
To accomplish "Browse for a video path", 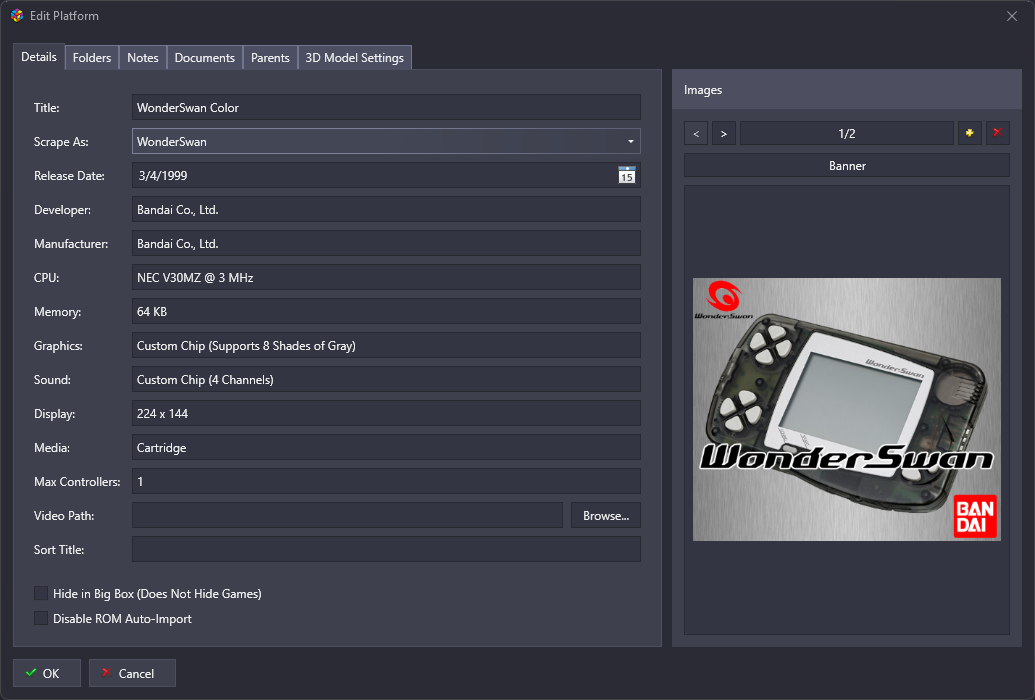I will 605,515.
